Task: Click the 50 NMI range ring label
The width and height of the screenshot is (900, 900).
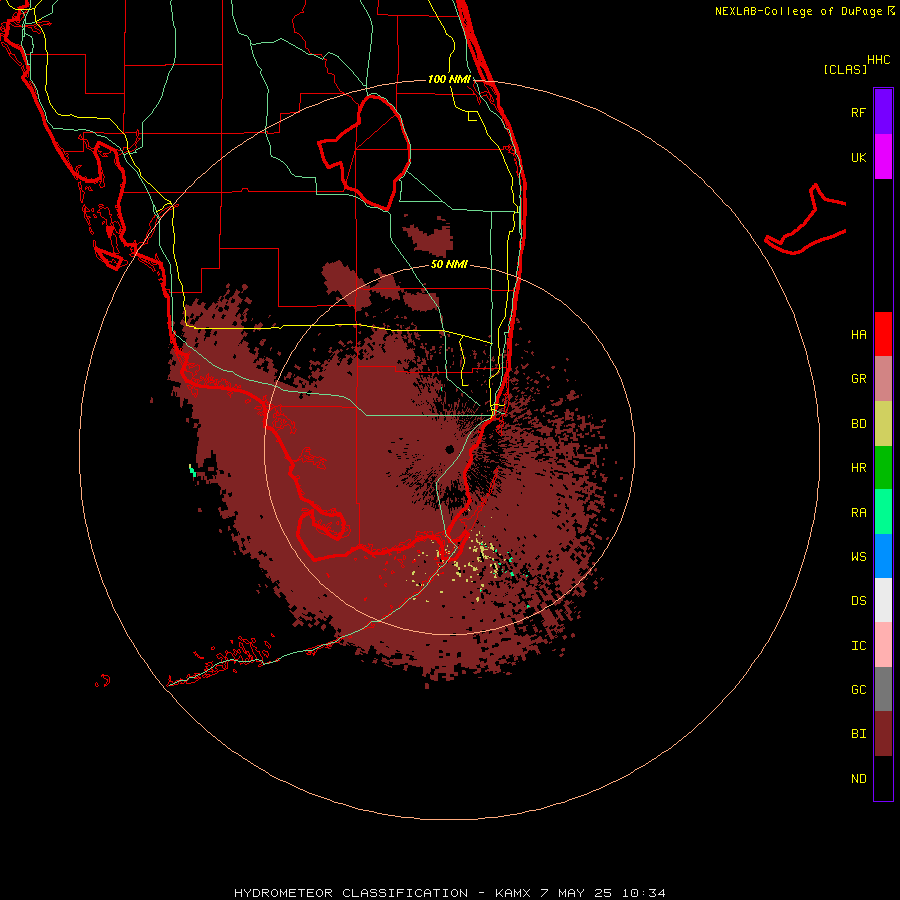Action: click(449, 265)
